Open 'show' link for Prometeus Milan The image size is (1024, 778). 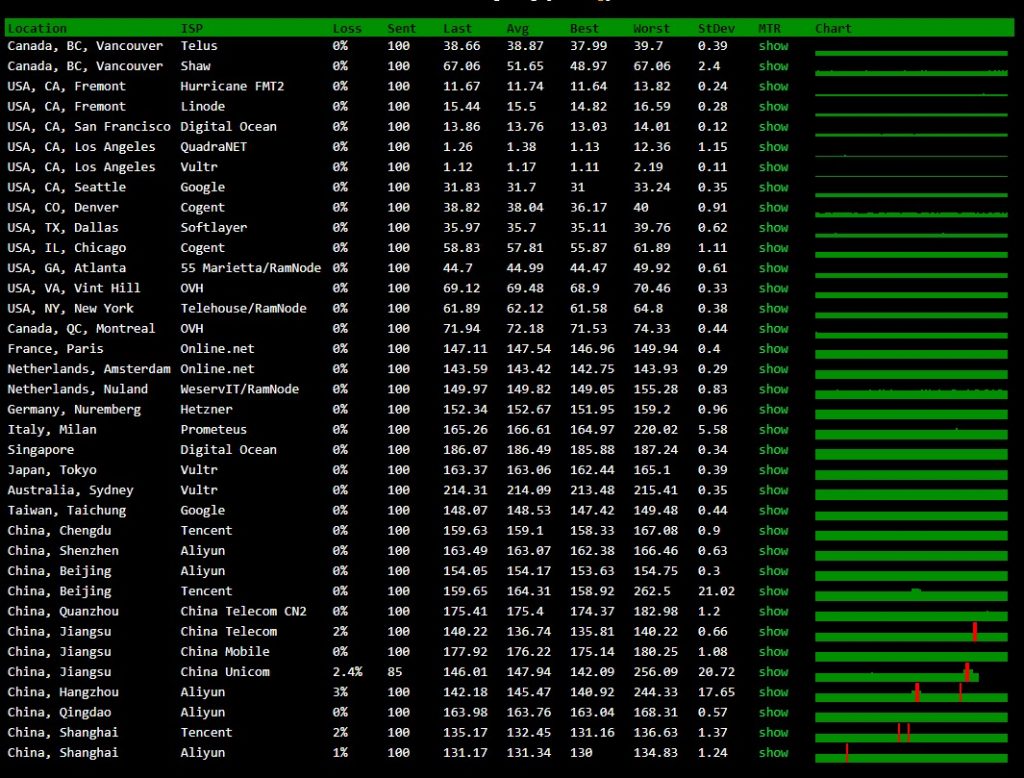point(773,430)
